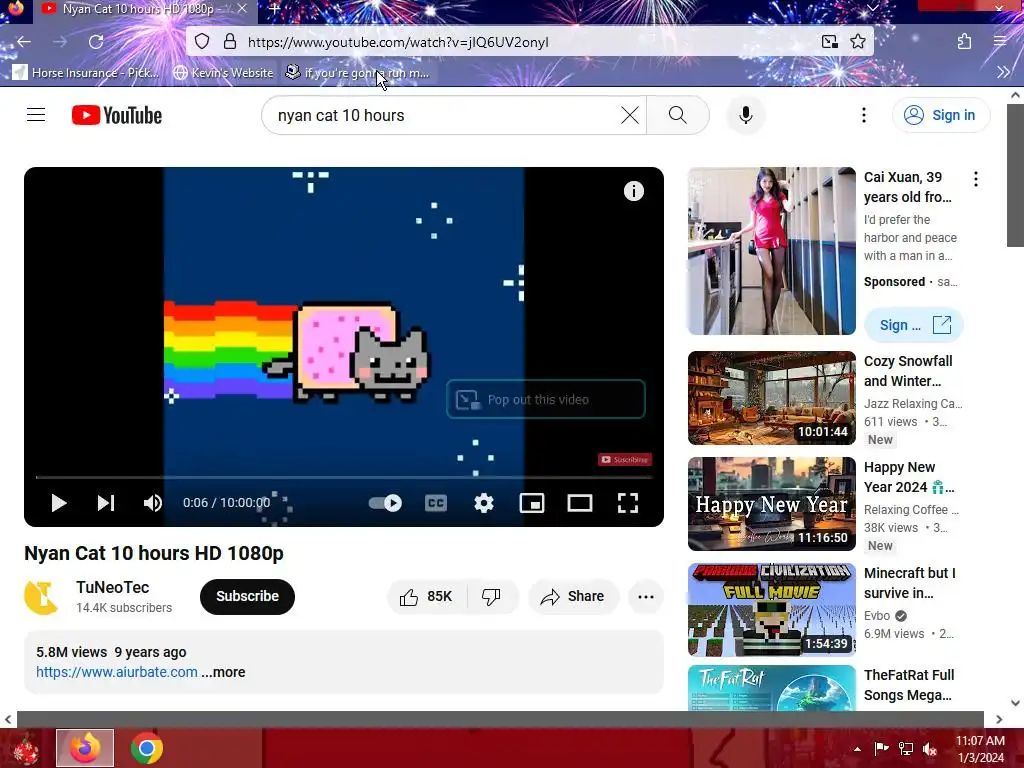Click the ad's Sign up button

[x=914, y=325]
